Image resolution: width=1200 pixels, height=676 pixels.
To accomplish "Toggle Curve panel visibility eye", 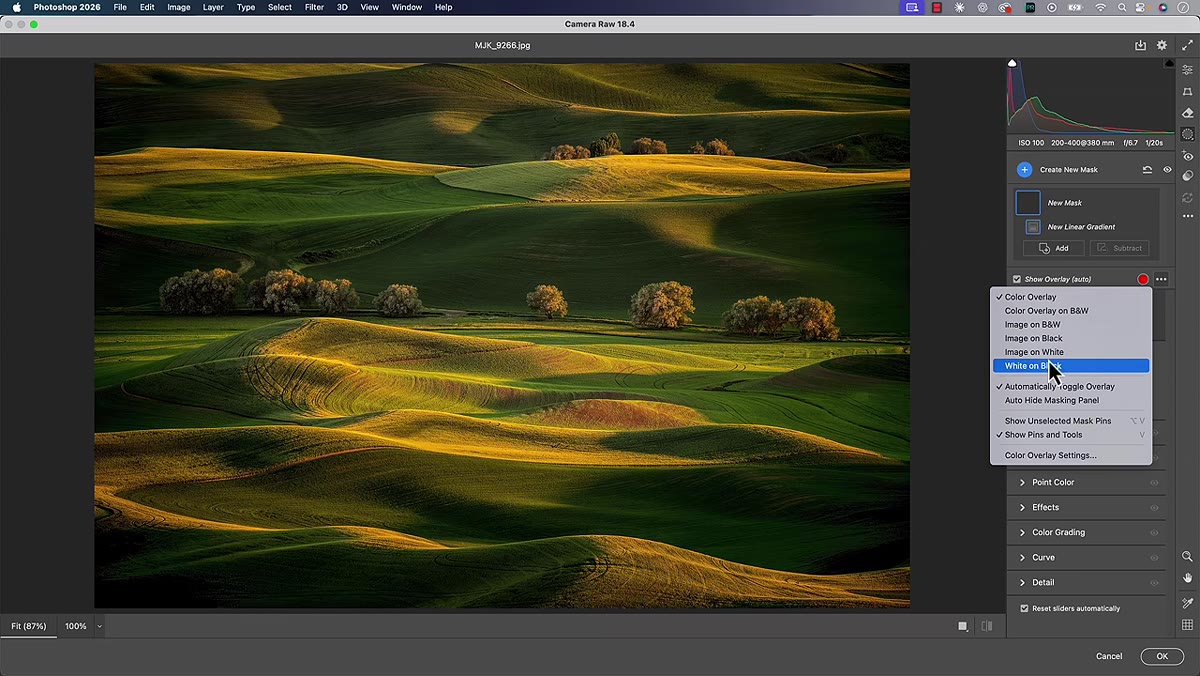I will [x=1154, y=558].
